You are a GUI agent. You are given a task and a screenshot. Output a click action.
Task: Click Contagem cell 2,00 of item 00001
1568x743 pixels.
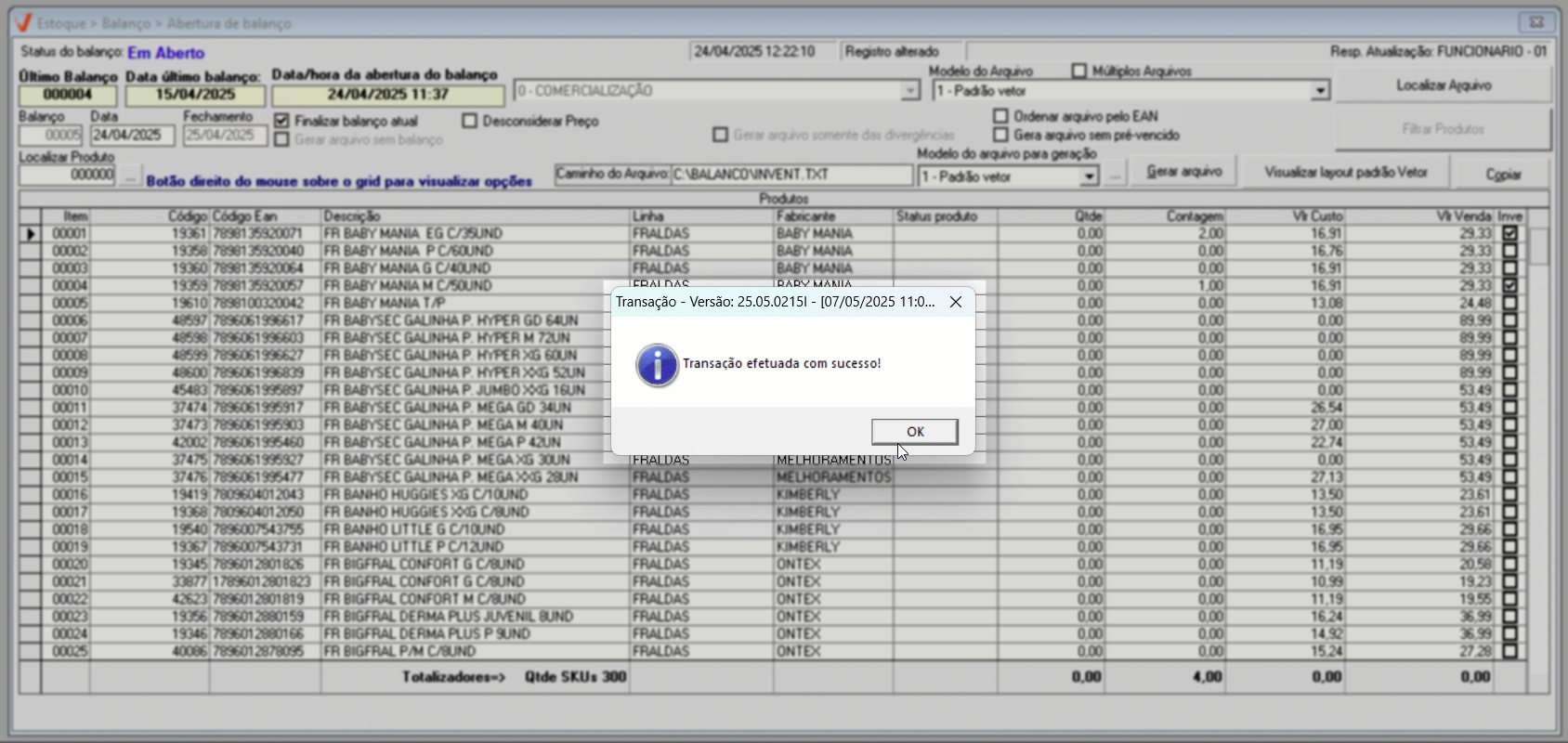coord(1166,234)
